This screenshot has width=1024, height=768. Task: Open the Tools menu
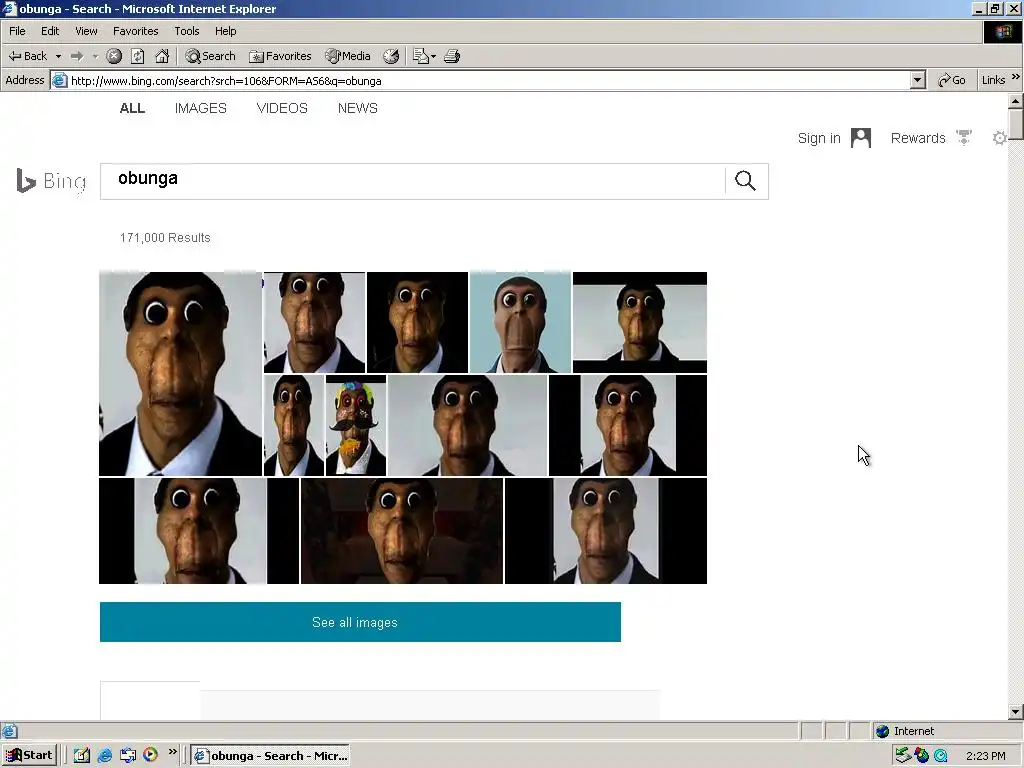click(186, 31)
